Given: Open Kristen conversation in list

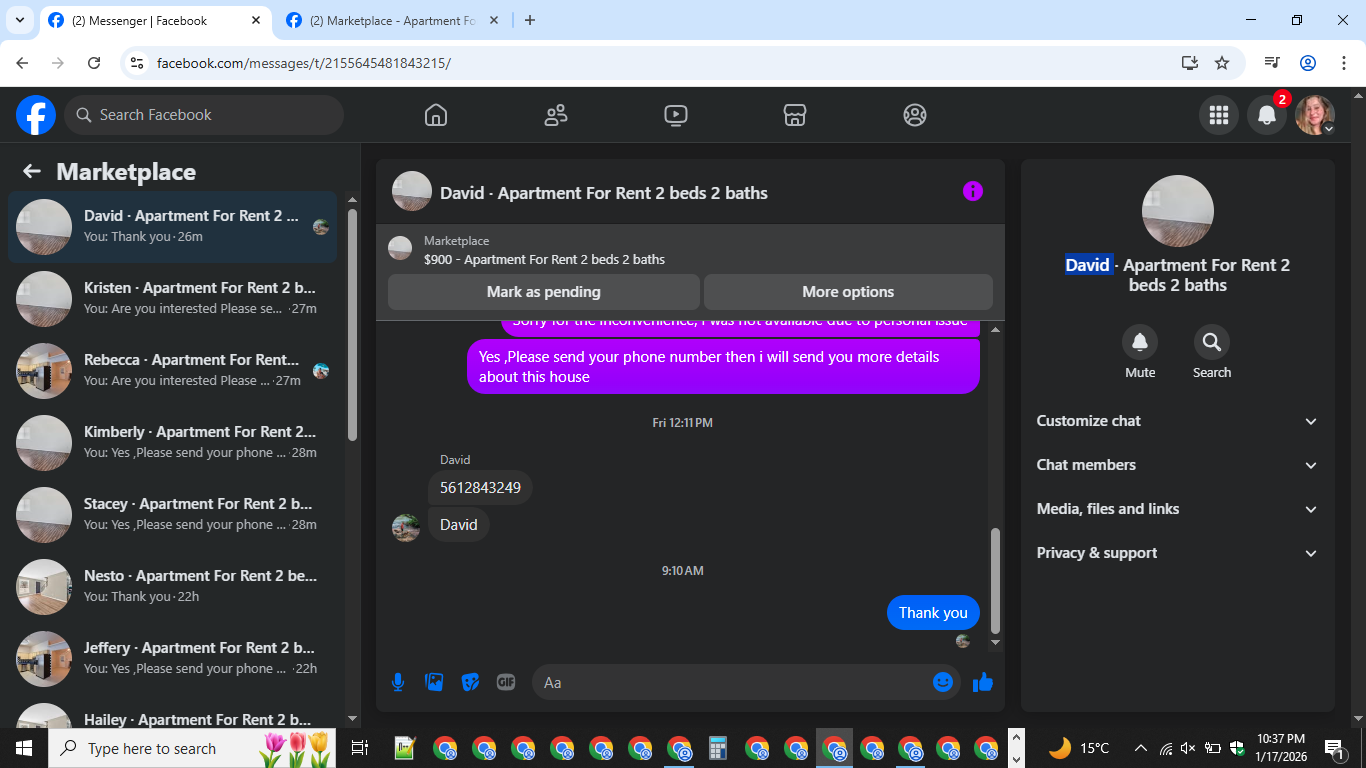Looking at the screenshot, I should click(172, 299).
